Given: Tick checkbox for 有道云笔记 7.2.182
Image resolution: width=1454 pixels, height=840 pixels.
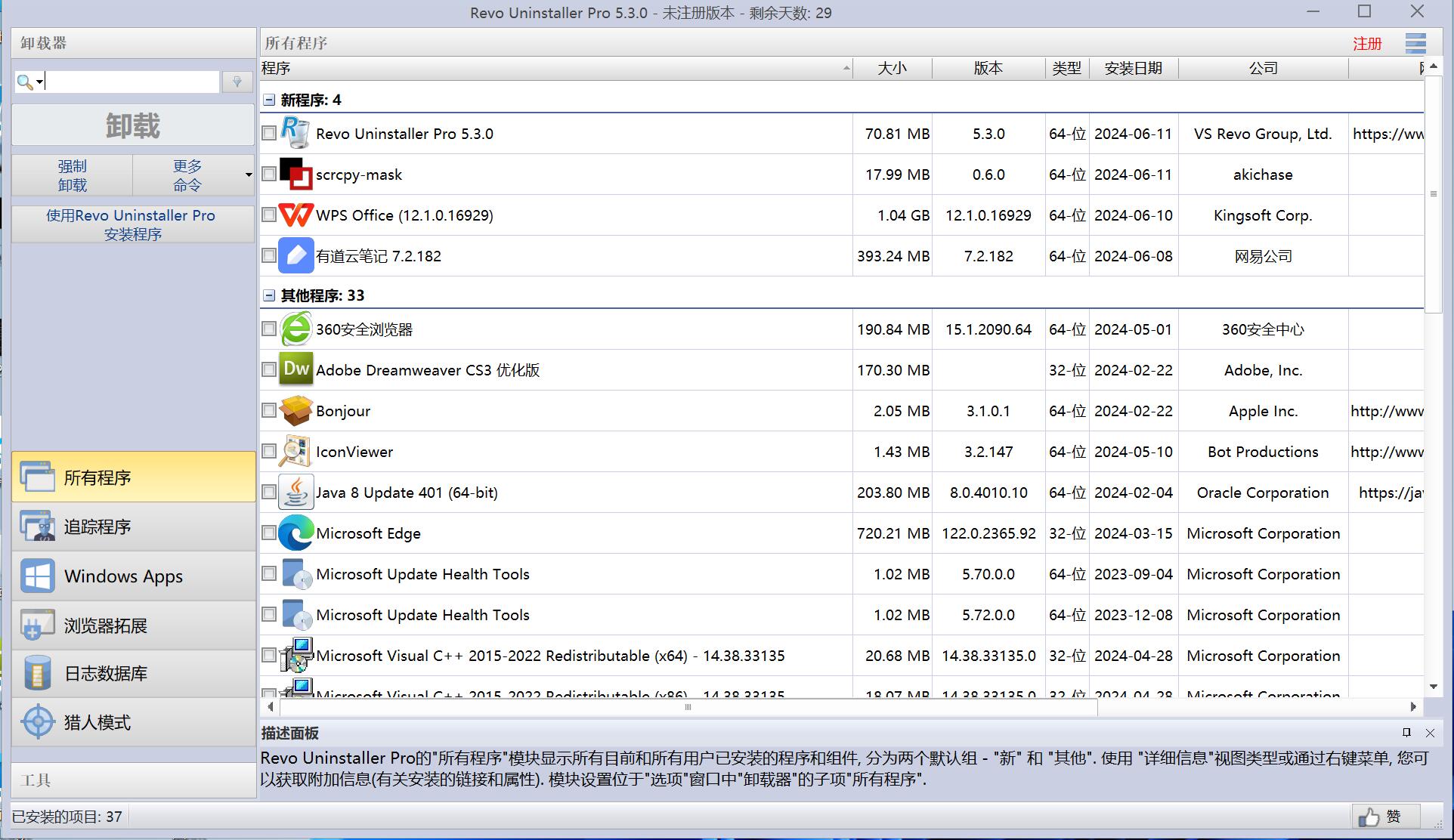Looking at the screenshot, I should point(268,255).
